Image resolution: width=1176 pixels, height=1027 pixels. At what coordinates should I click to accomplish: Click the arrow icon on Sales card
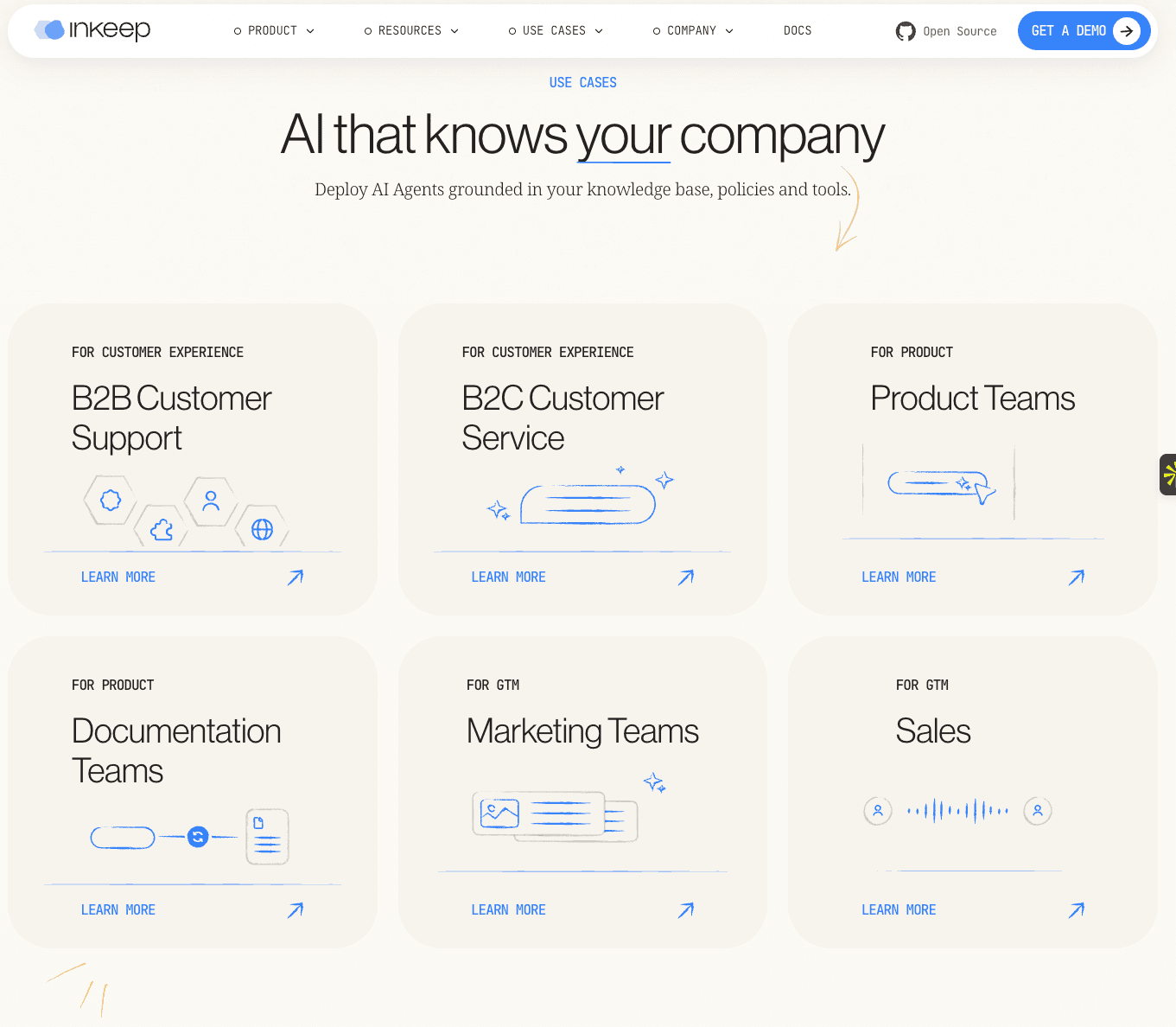(x=1076, y=909)
